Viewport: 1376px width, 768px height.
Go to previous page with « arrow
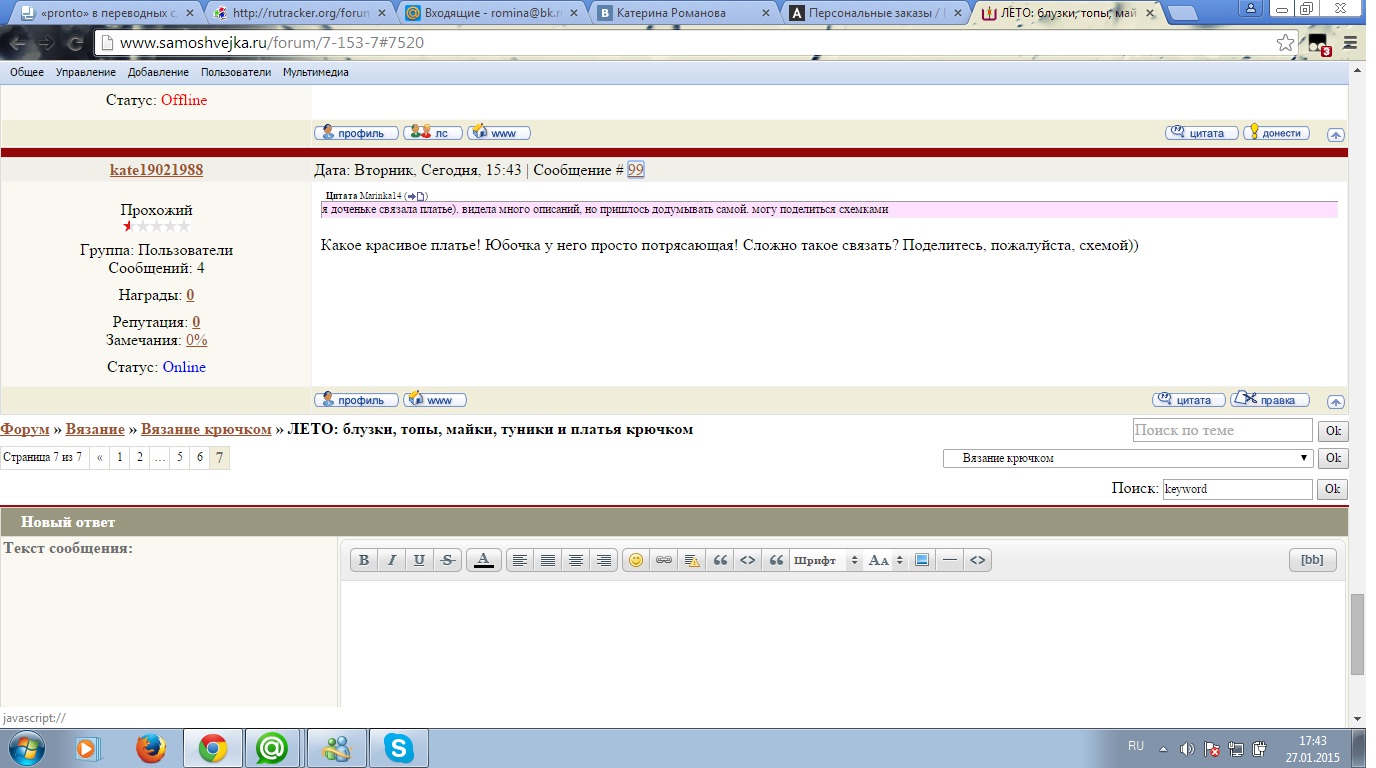coord(100,458)
